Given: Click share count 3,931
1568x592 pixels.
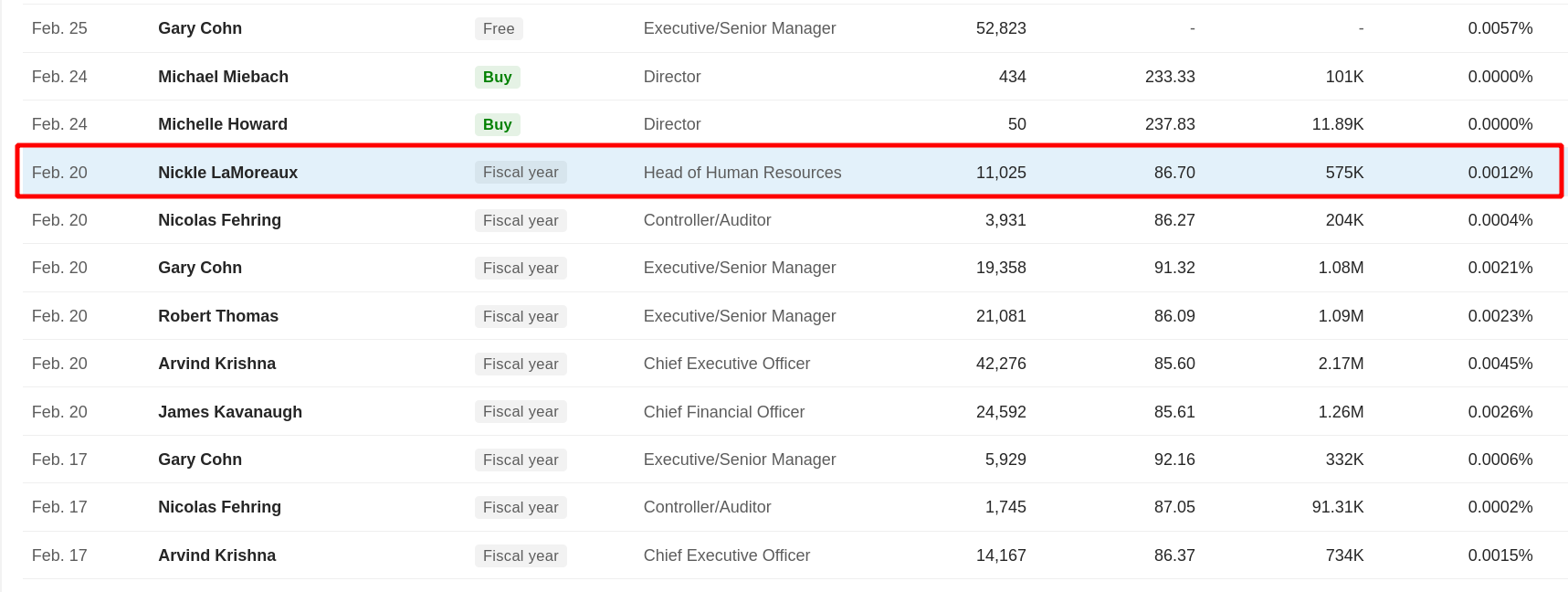Looking at the screenshot, I should tap(1005, 220).
